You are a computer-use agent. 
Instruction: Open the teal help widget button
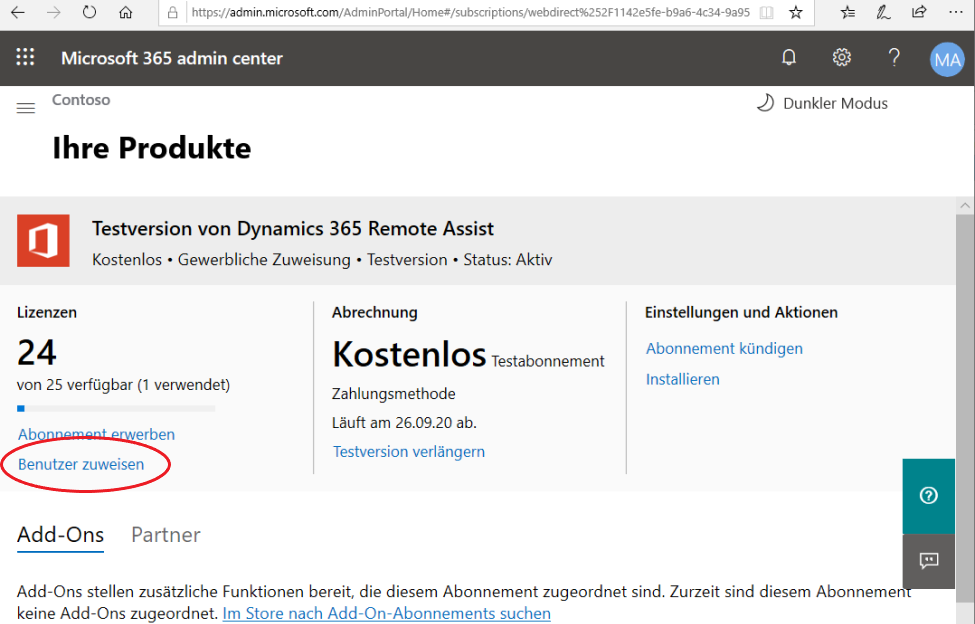(x=928, y=496)
